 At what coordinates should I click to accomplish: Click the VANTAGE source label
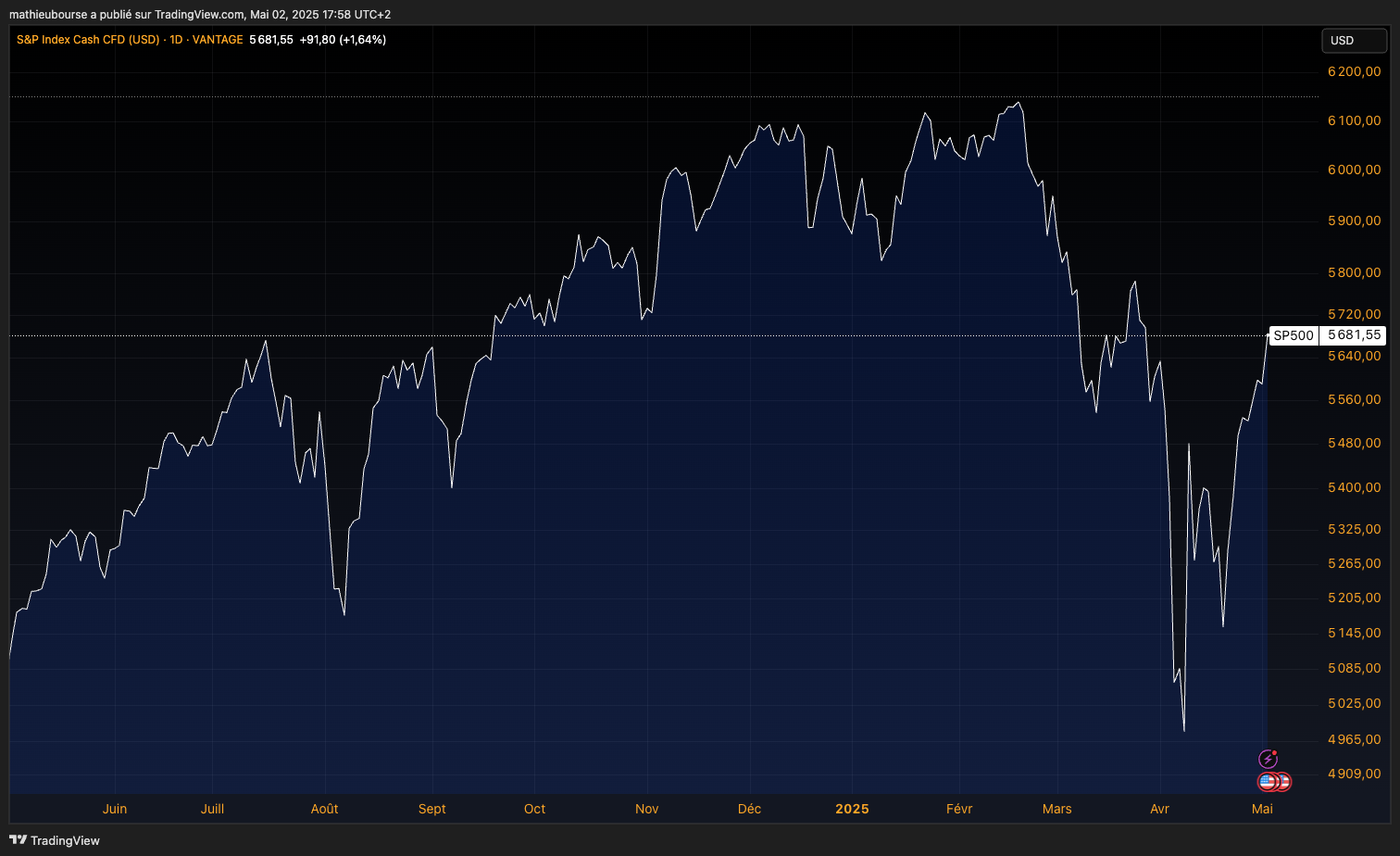coord(218,40)
